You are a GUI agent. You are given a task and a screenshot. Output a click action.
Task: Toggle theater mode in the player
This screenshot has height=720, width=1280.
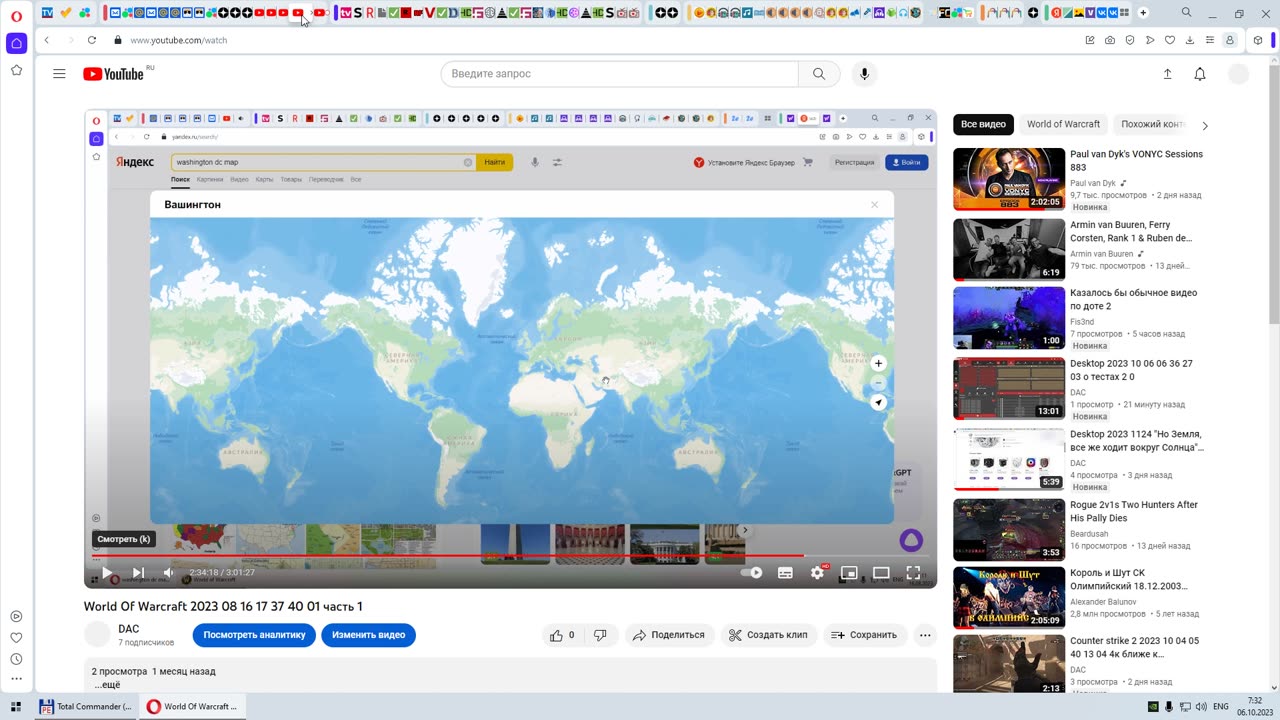(881, 573)
